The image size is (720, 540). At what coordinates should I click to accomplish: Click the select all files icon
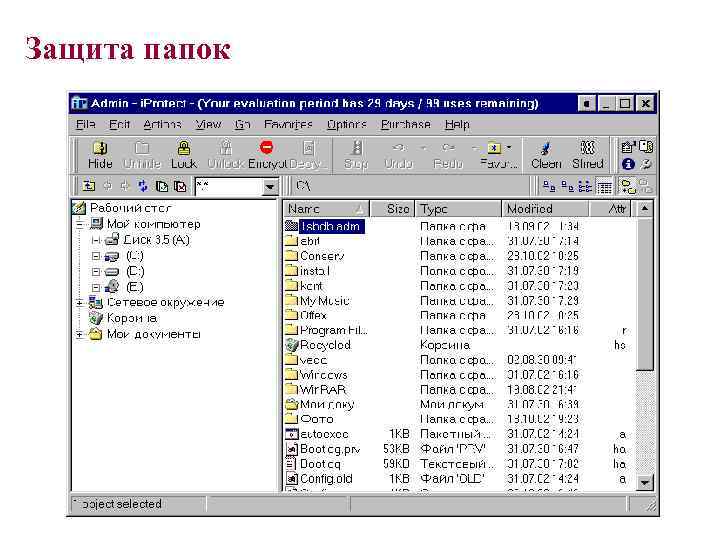pyautogui.click(x=162, y=186)
